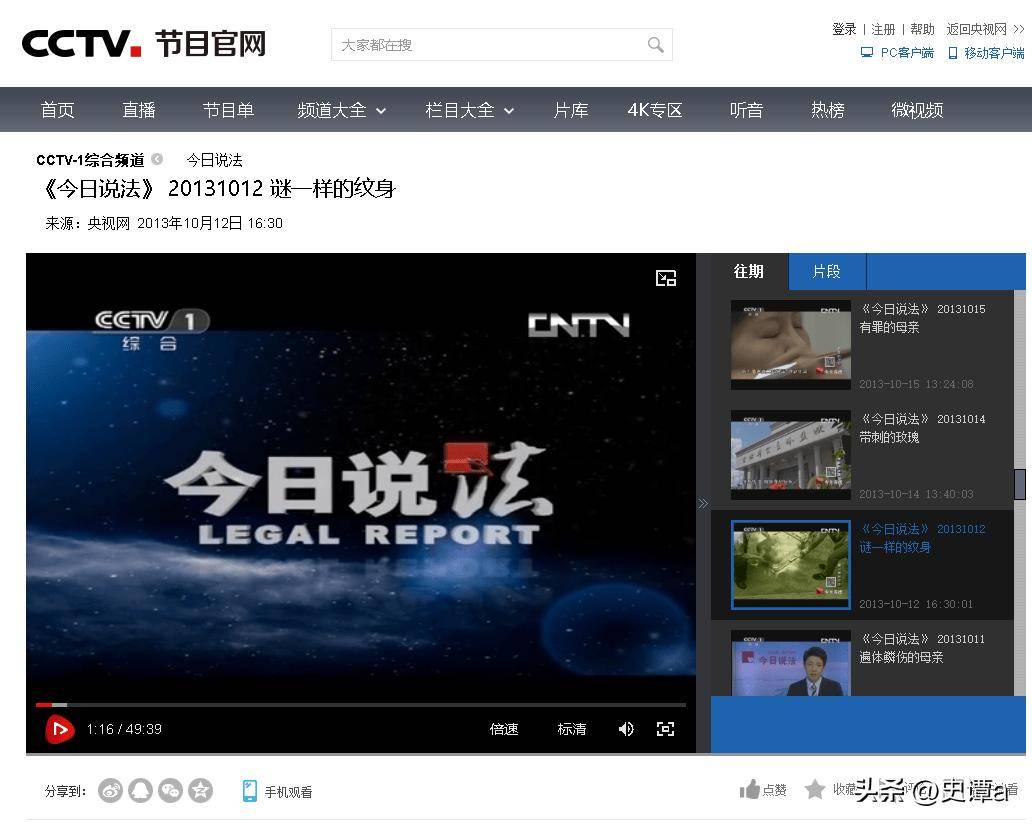Viewport: 1032px width, 827px height.
Task: Focus the search box in the header
Action: (x=502, y=45)
